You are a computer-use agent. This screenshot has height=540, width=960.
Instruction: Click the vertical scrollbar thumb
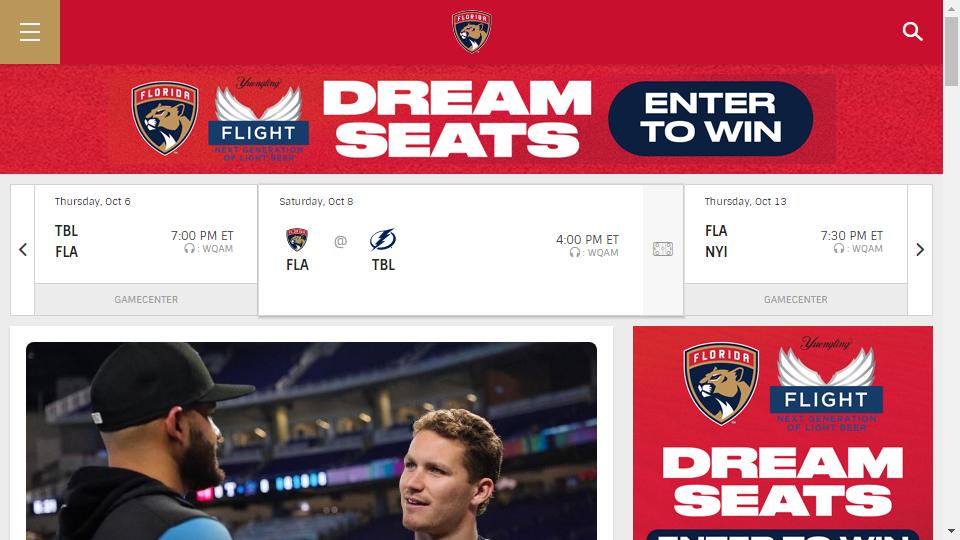951,51
